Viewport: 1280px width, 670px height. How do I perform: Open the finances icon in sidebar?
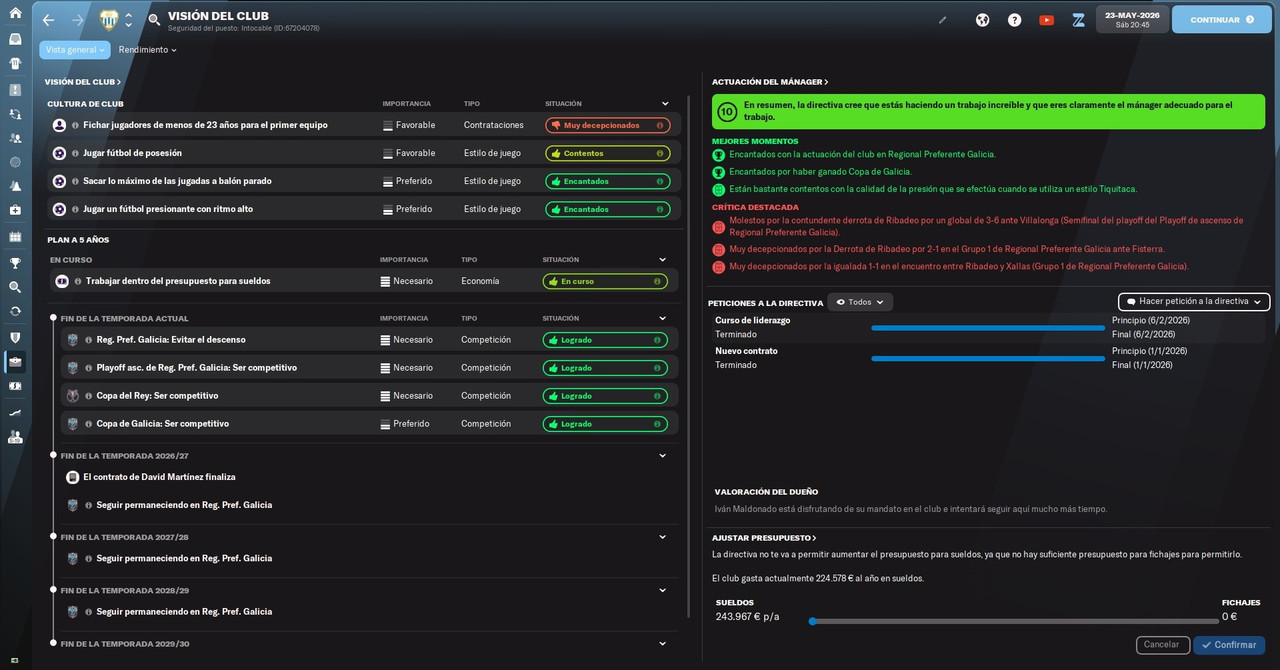click(15, 386)
